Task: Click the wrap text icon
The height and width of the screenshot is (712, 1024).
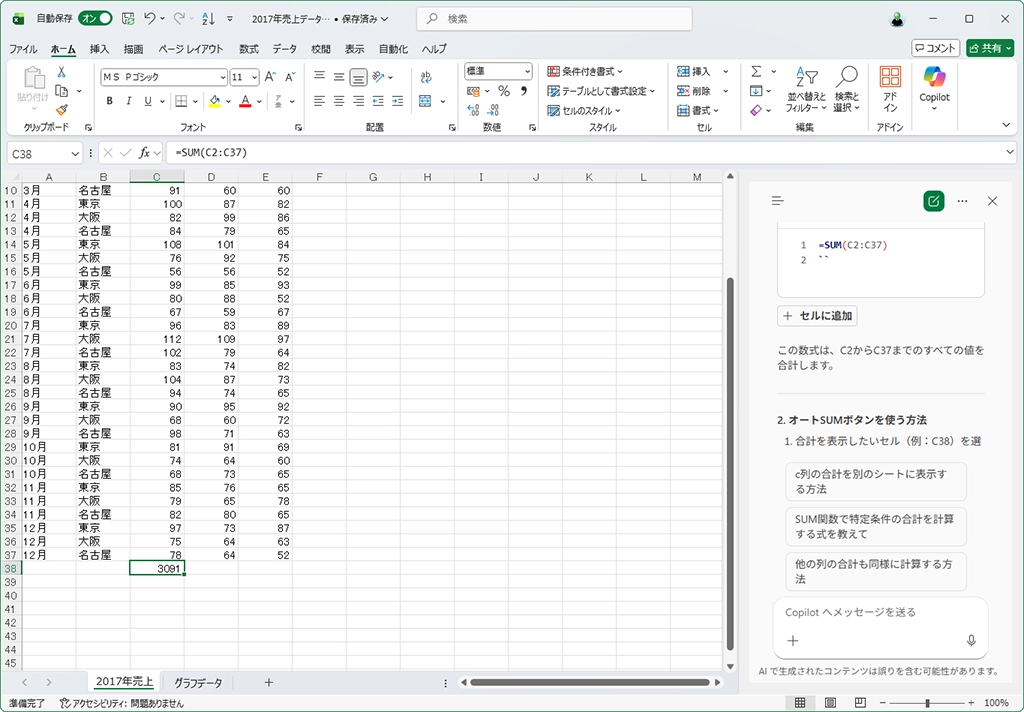Action: 423,77
